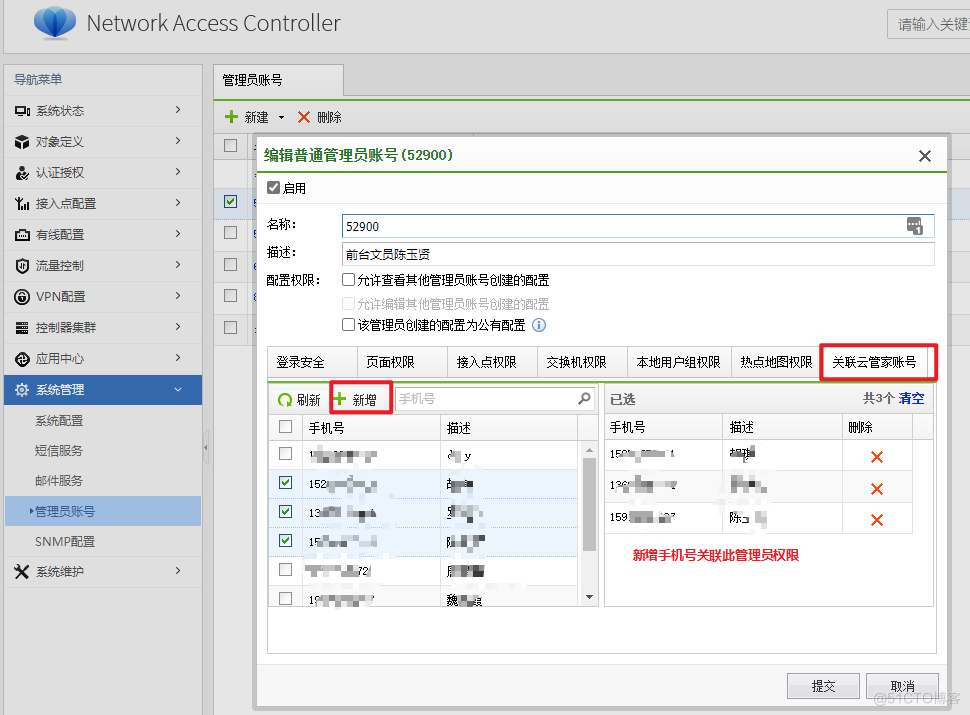Uncheck the checked row in background admin table
The height and width of the screenshot is (715, 970).
coord(231,202)
